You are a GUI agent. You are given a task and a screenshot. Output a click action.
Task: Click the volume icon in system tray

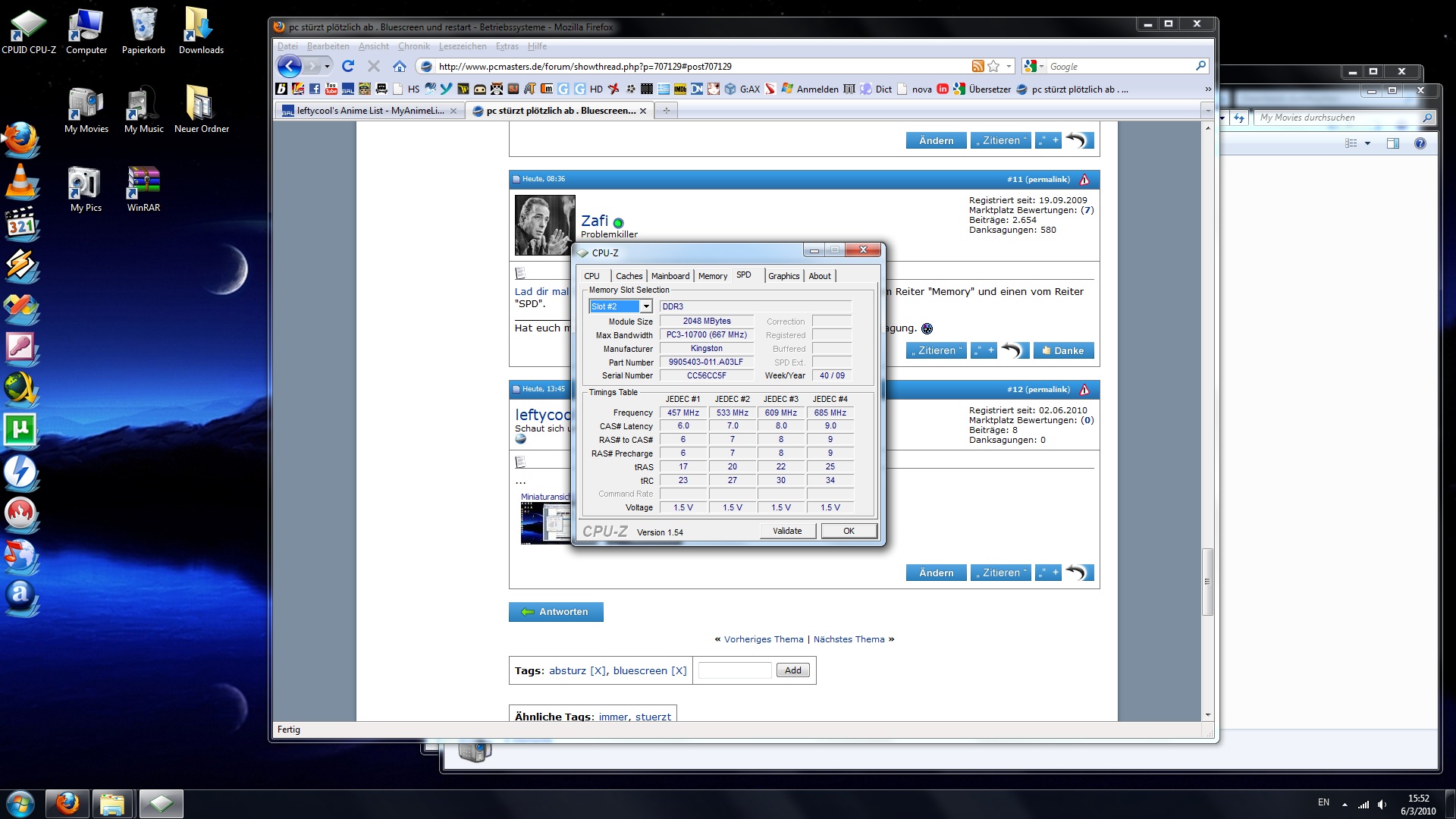click(1382, 804)
